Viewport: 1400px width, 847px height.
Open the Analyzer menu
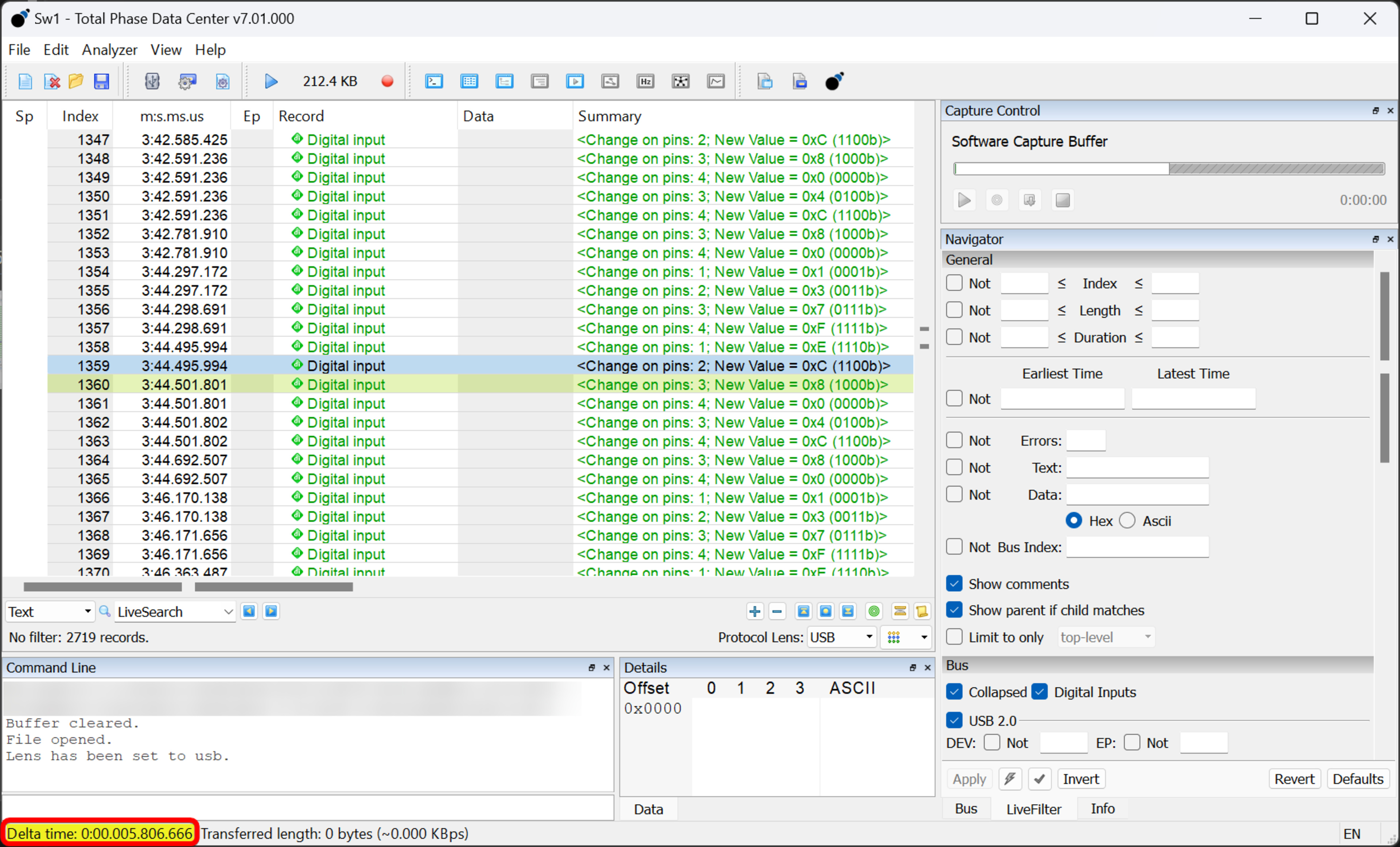tap(109, 50)
